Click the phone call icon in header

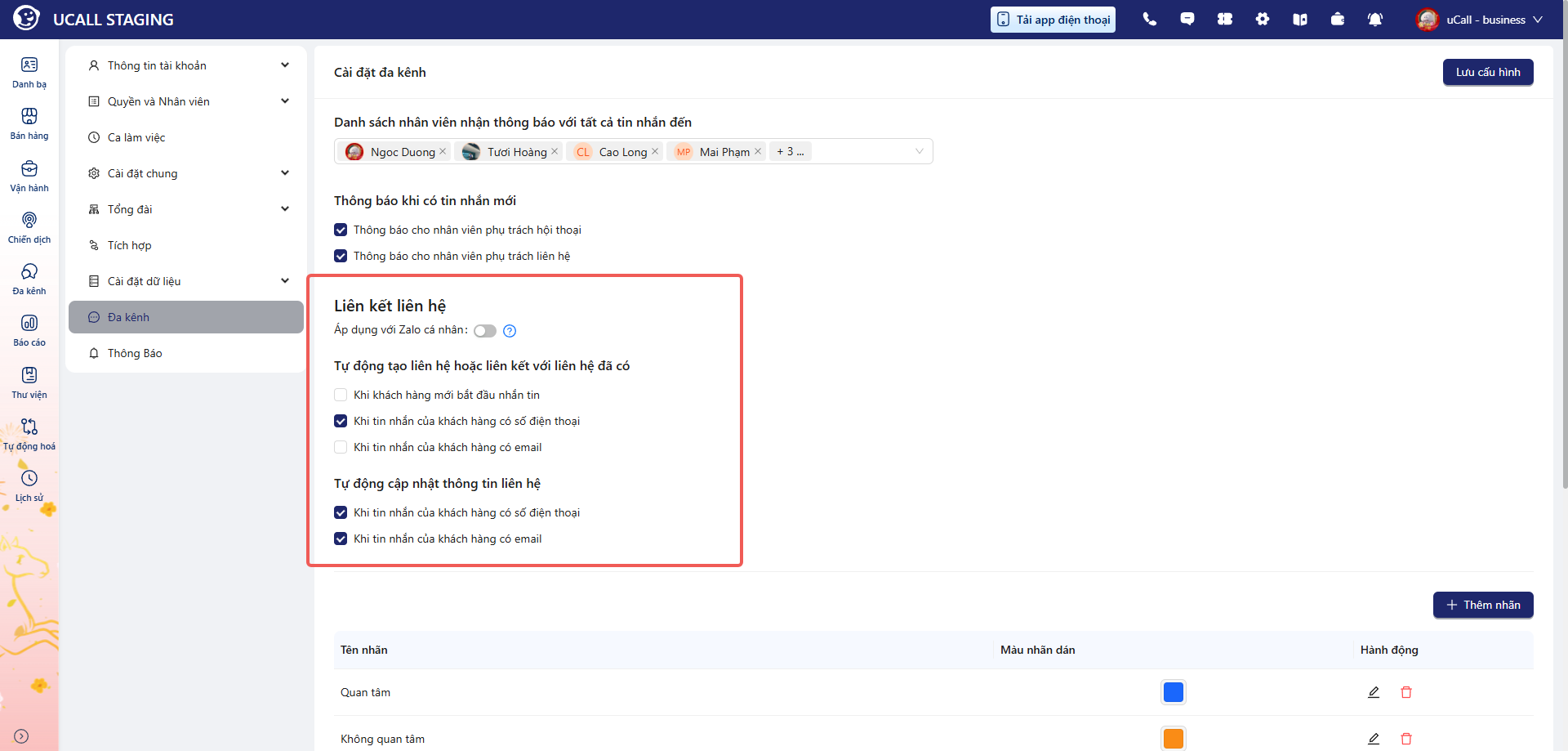tap(1150, 19)
